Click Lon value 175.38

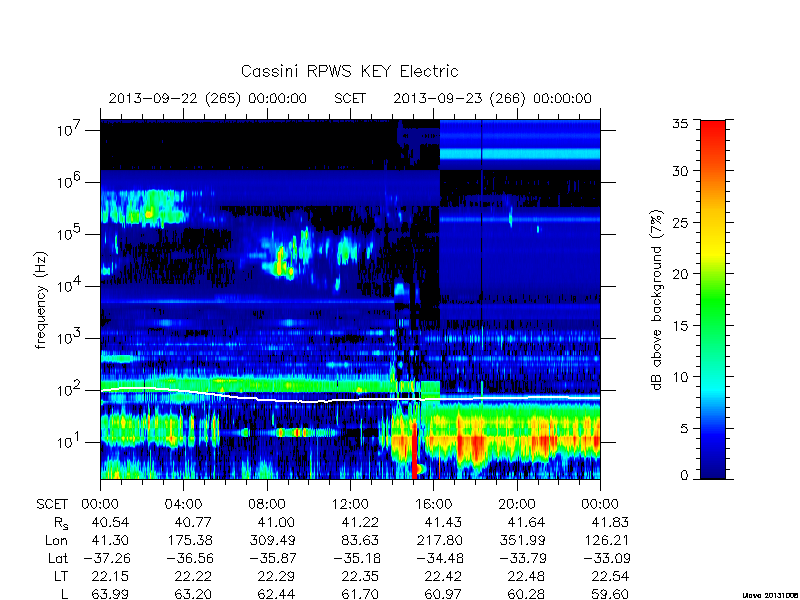190,540
